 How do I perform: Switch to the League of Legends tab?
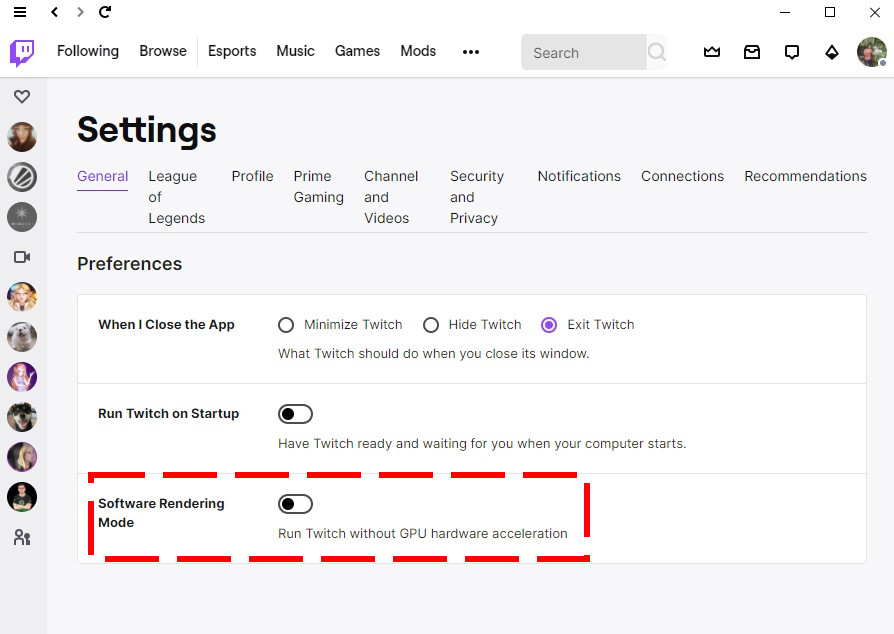click(177, 197)
